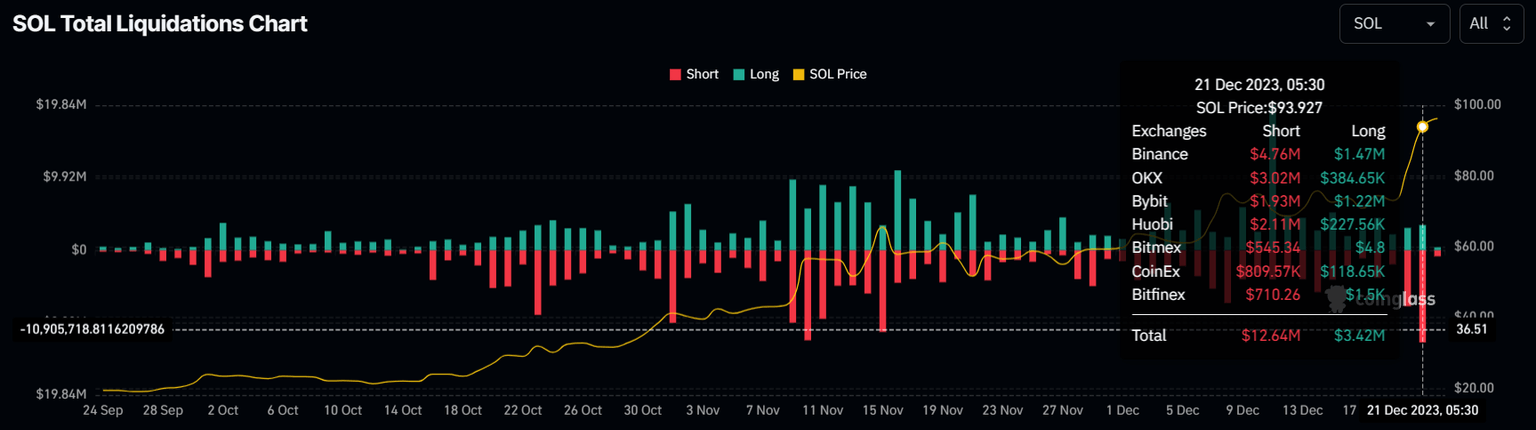Click the $3.42M total long value
1536x430 pixels.
[x=1359, y=336]
